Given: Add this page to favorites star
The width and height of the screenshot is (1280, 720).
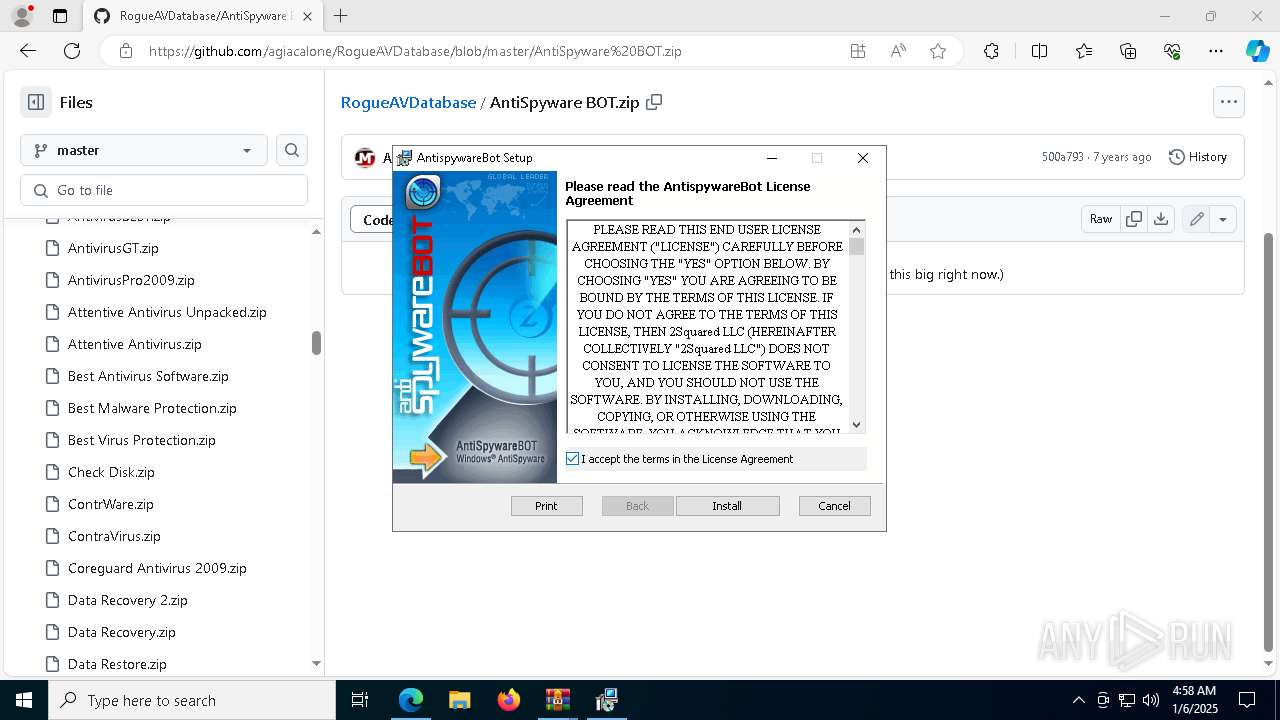Looking at the screenshot, I should click(x=938, y=51).
